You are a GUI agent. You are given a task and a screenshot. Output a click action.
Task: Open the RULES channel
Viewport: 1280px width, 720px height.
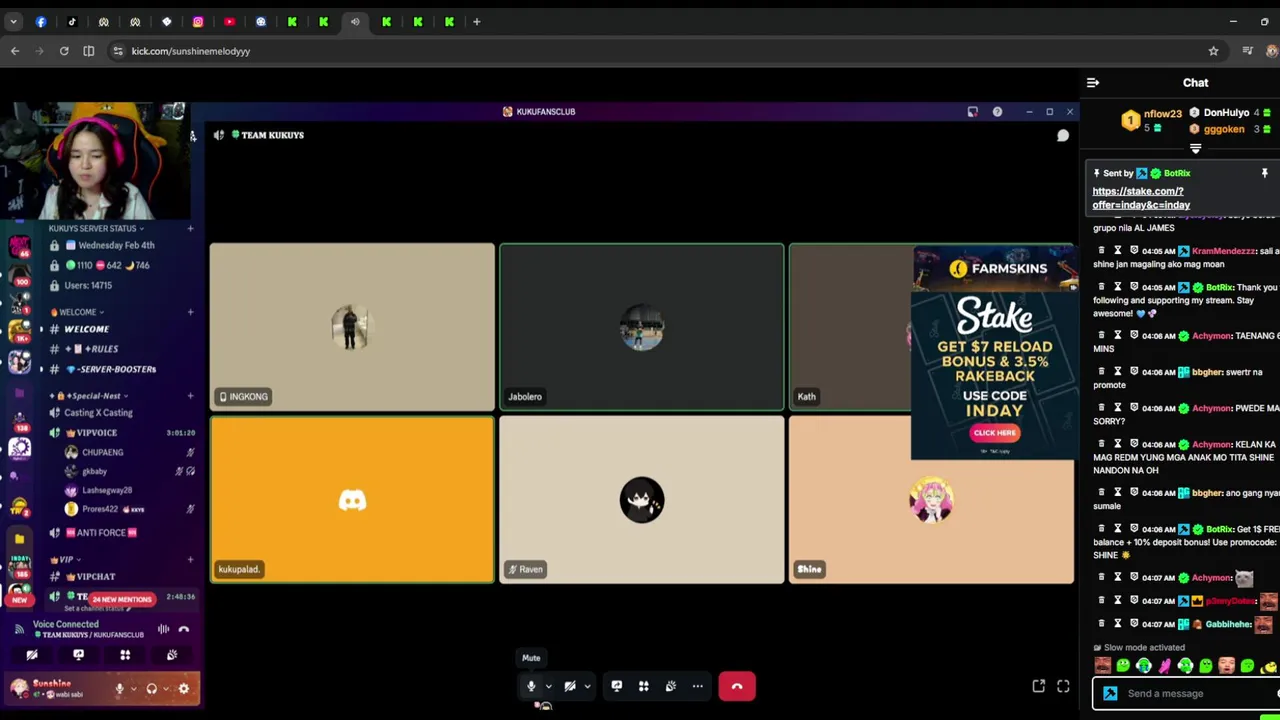click(92, 349)
